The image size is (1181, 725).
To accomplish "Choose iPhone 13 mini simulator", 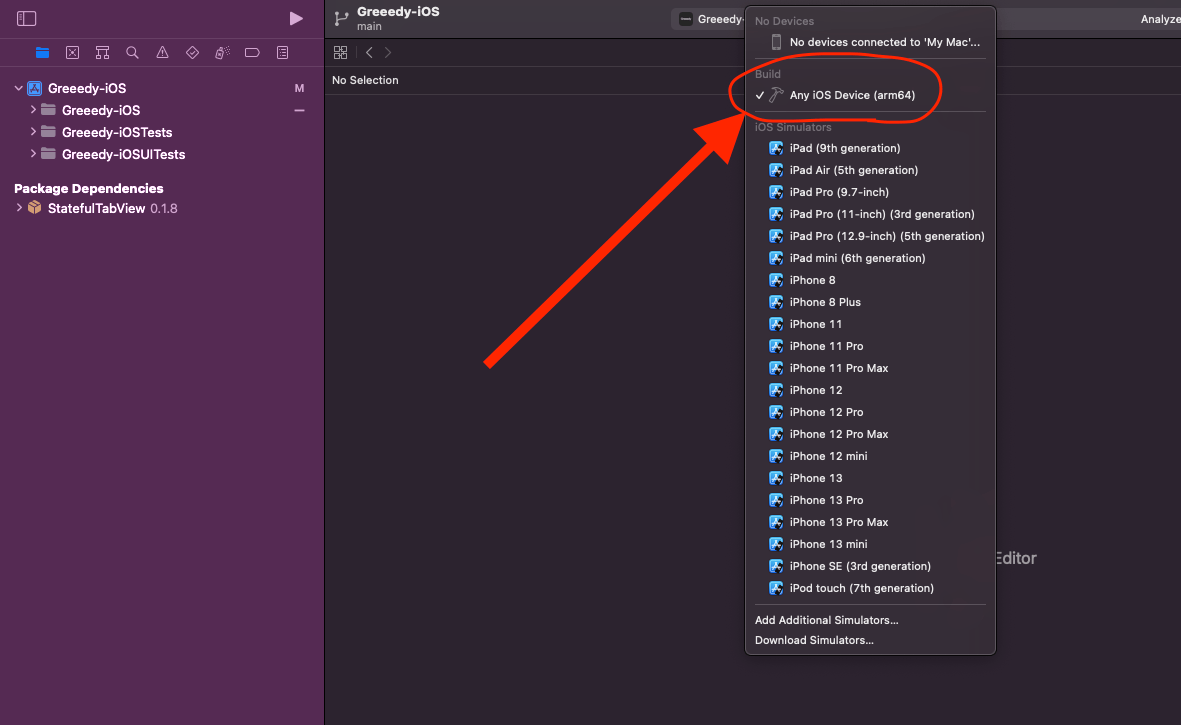I will point(870,544).
